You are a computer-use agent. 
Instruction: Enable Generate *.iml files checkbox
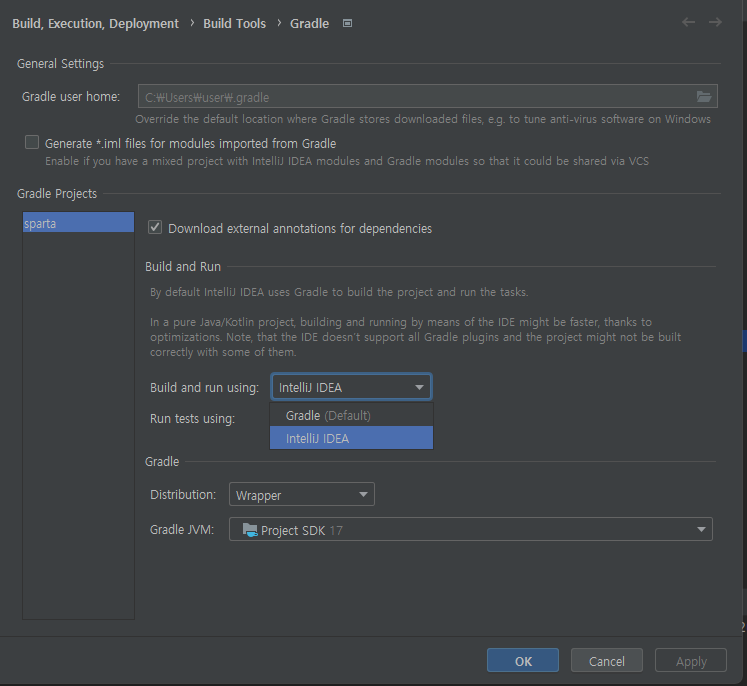coord(32,142)
